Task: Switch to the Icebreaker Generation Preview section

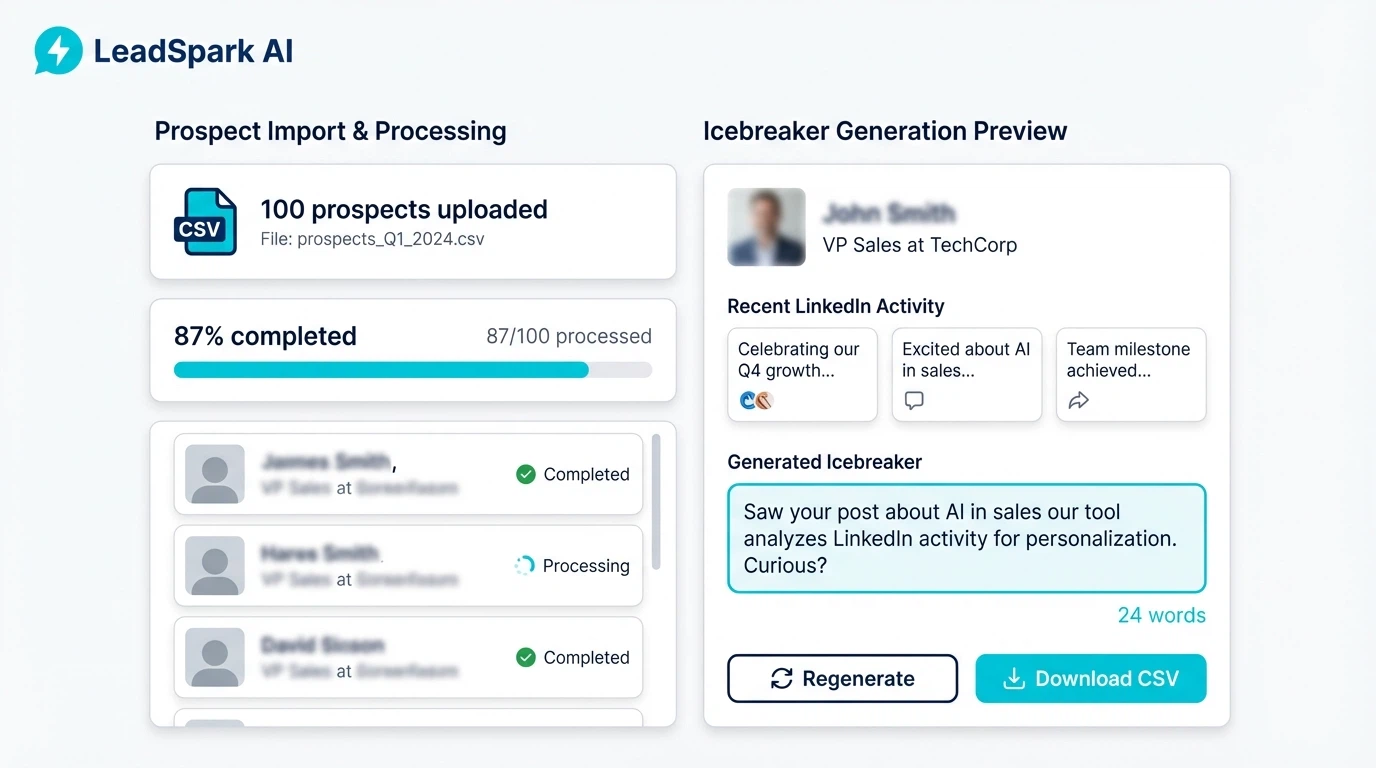Action: (885, 131)
